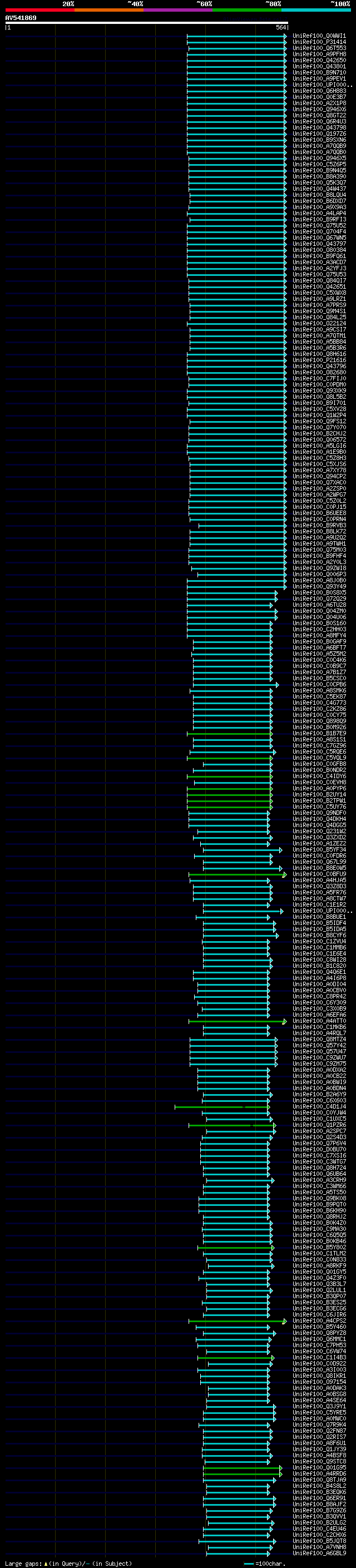Click label UniRef100_A4LAP4
This screenshot has width=356, height=1568.
click(319, 213)
